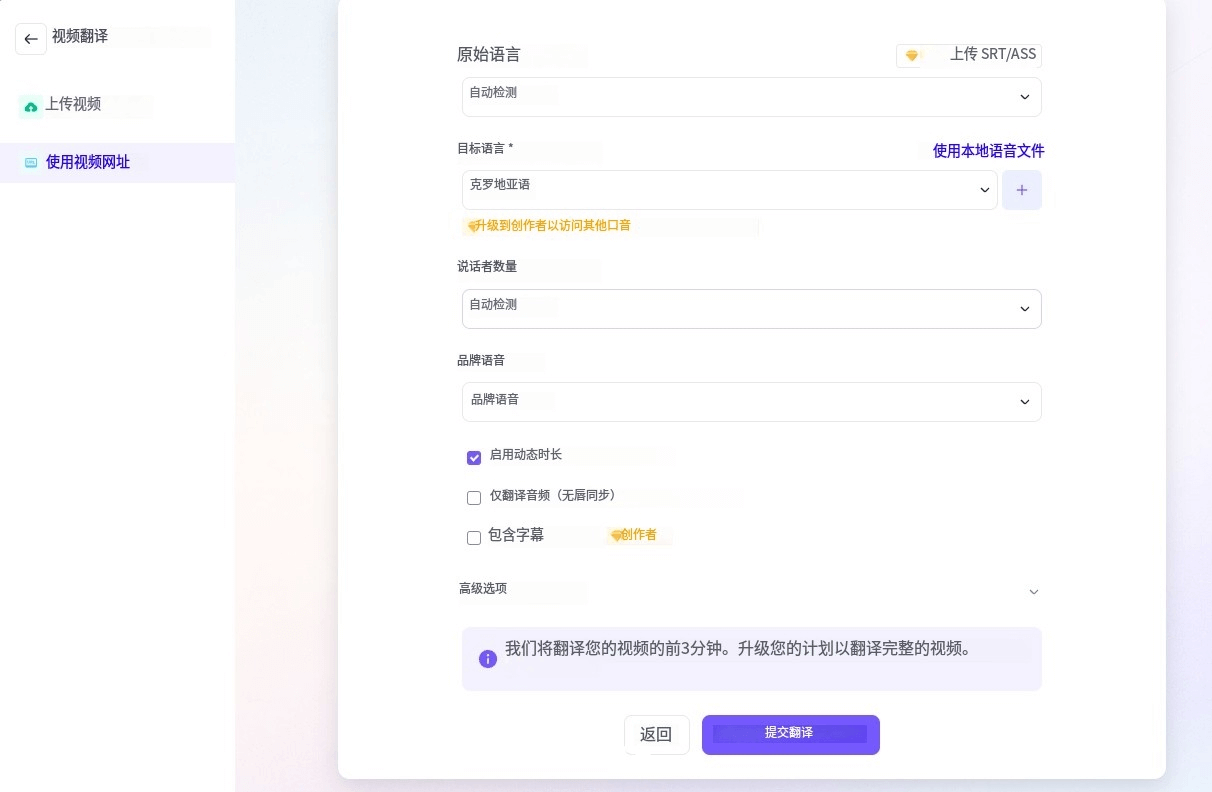1212x792 pixels.
Task: Click the plus button to add target language
Action: tap(1022, 190)
